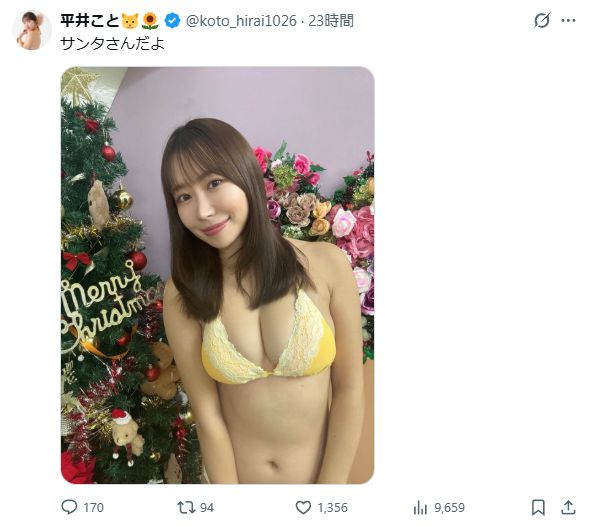Click the 23時間 timestamp link
The height and width of the screenshot is (527, 590).
tap(331, 21)
